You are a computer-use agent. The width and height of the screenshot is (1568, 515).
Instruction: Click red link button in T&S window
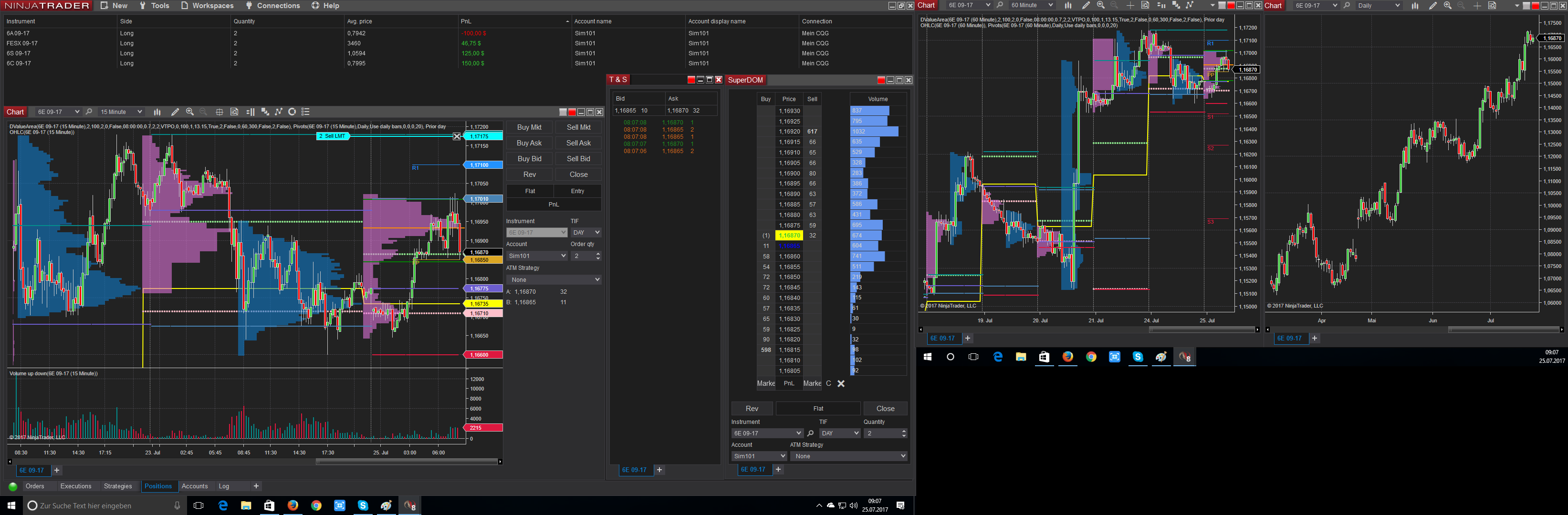[x=691, y=80]
